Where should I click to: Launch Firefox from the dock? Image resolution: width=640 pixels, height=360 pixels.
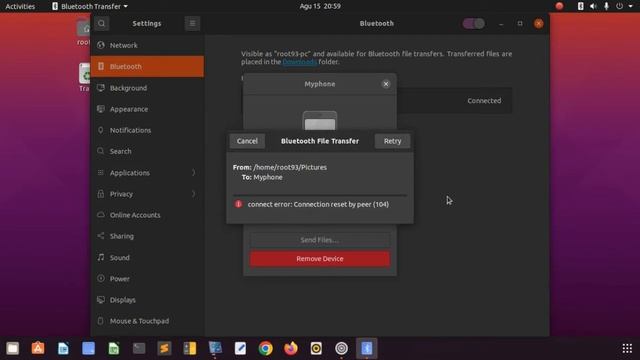(291, 348)
